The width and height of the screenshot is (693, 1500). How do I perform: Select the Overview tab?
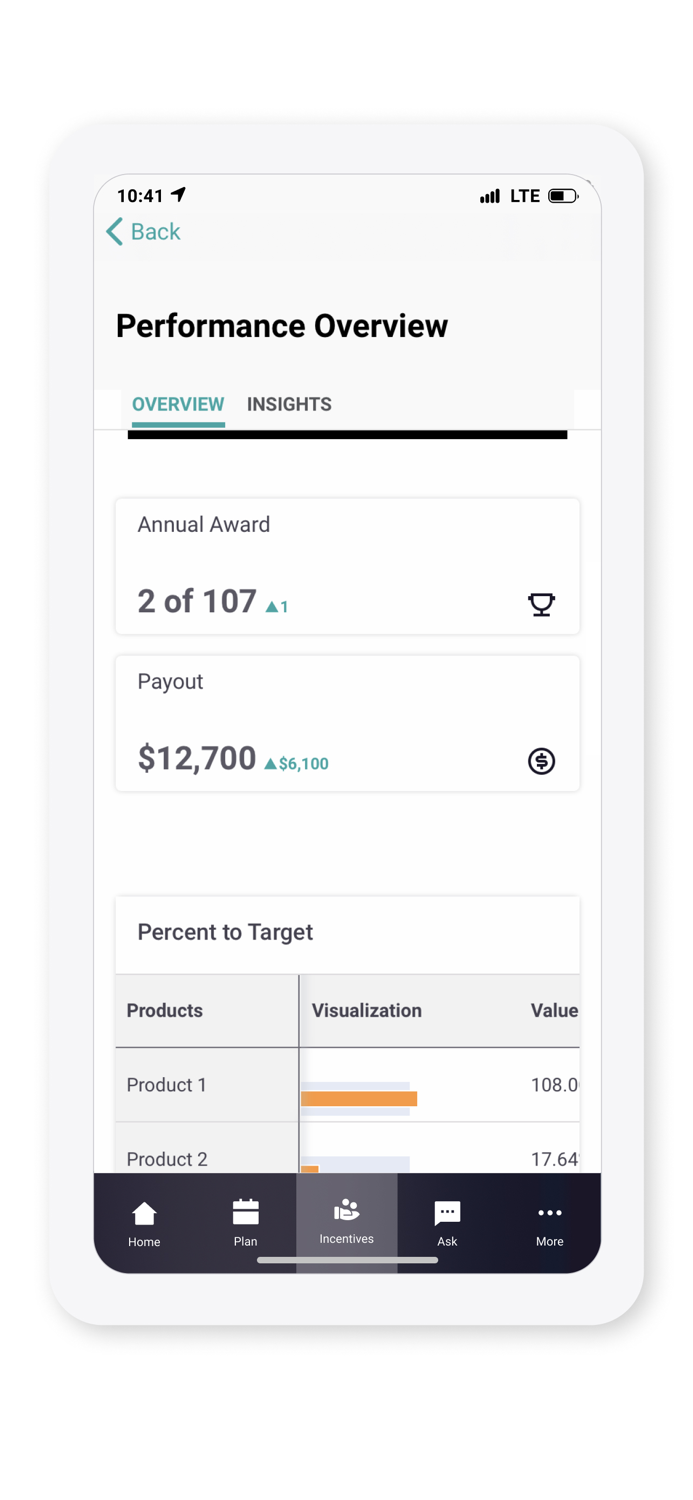[177, 404]
